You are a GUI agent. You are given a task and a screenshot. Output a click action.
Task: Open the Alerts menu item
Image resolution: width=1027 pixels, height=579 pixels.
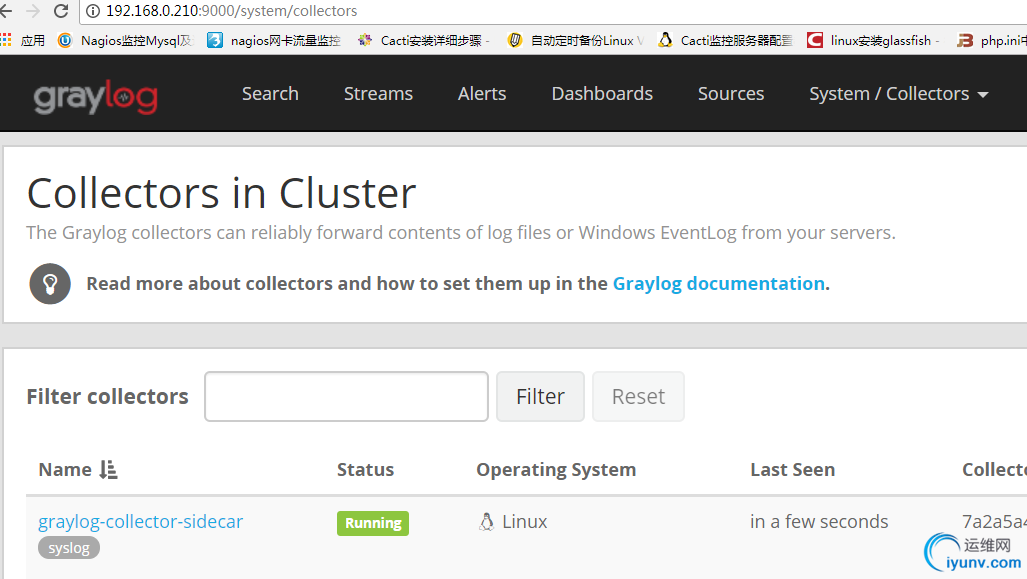pyautogui.click(x=482, y=94)
